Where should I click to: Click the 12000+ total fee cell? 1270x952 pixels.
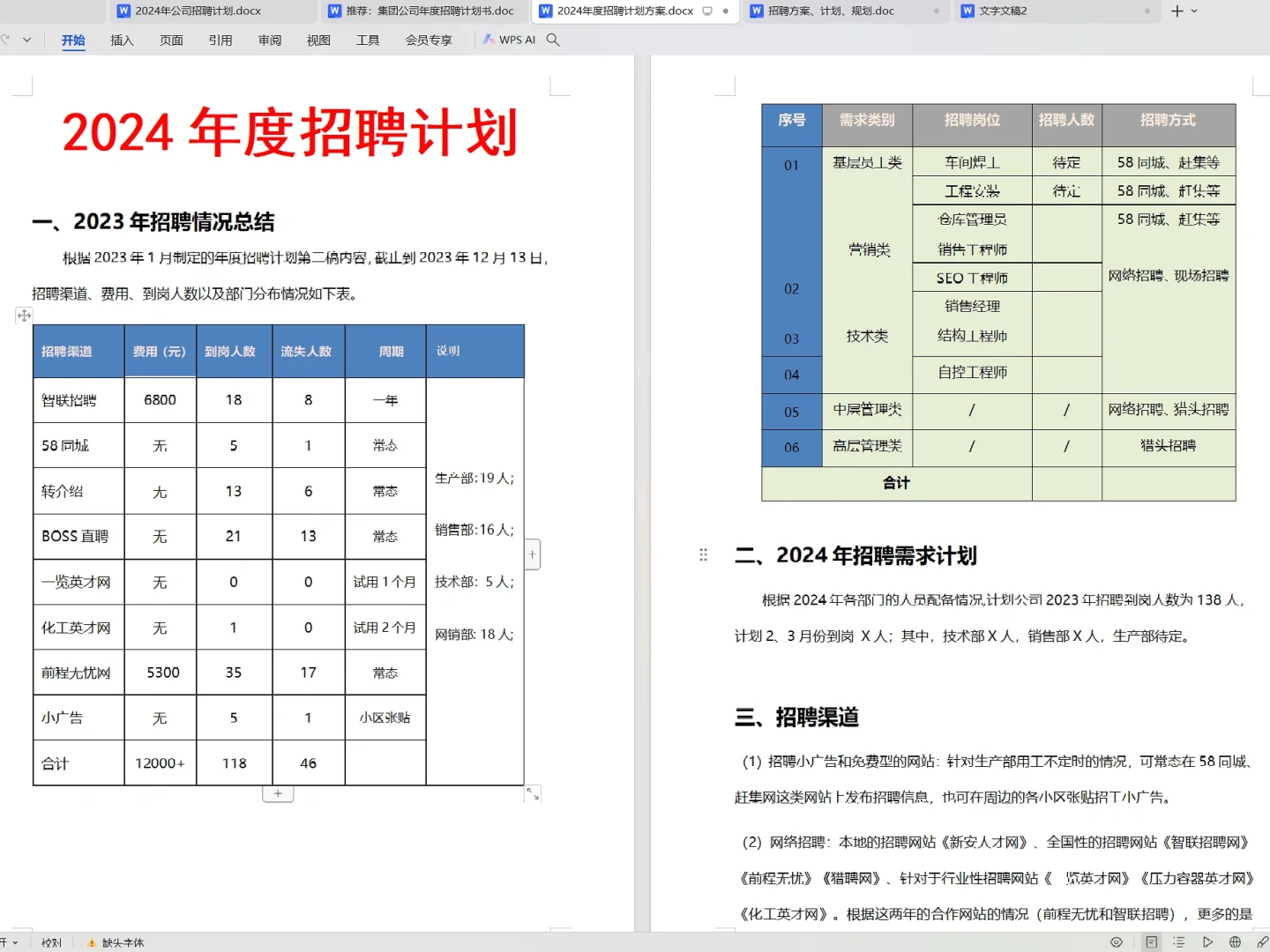click(160, 763)
